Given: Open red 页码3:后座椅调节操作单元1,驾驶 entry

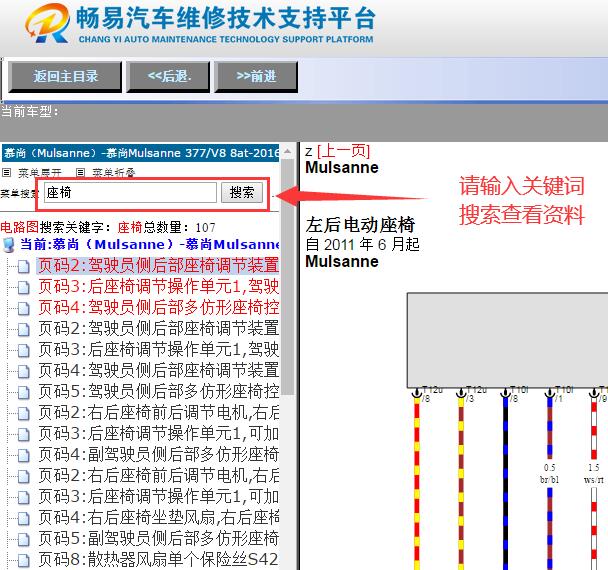Looking at the screenshot, I should pyautogui.click(x=158, y=286).
